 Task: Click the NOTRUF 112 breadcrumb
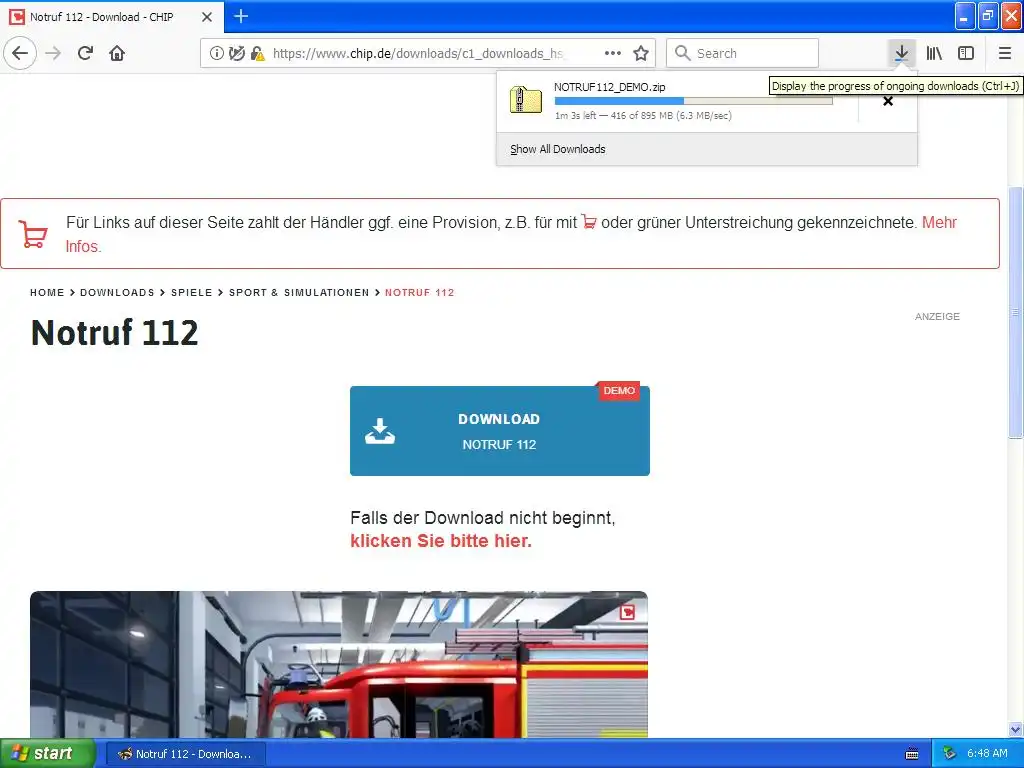pyautogui.click(x=419, y=293)
